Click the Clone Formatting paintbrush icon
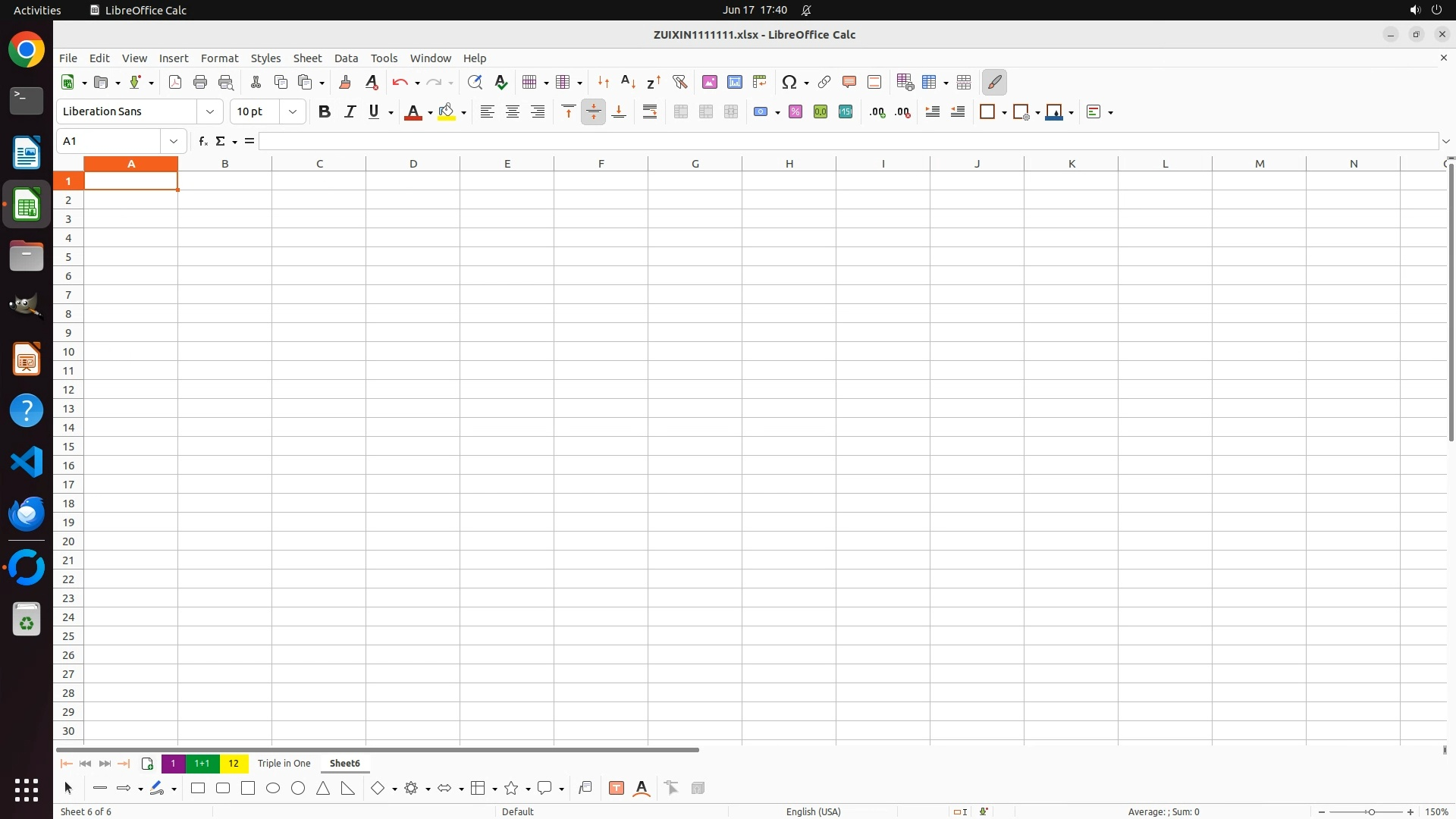The height and width of the screenshot is (819, 1456). pyautogui.click(x=345, y=82)
